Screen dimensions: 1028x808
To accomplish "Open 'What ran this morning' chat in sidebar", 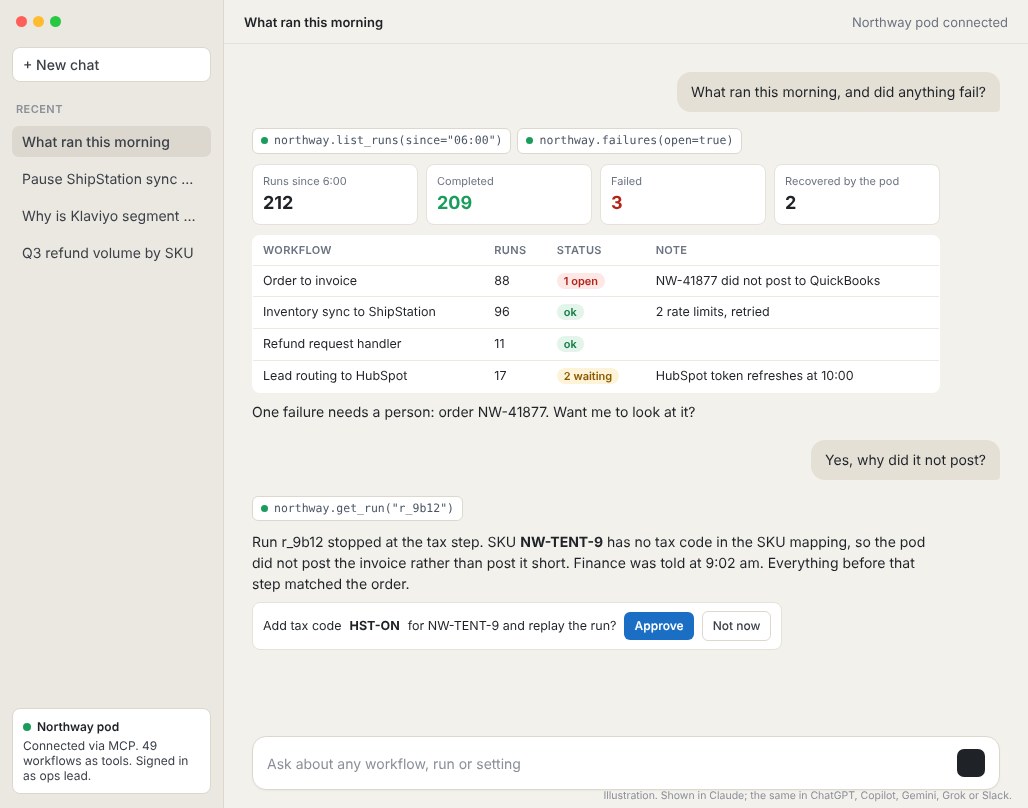I will pos(111,142).
